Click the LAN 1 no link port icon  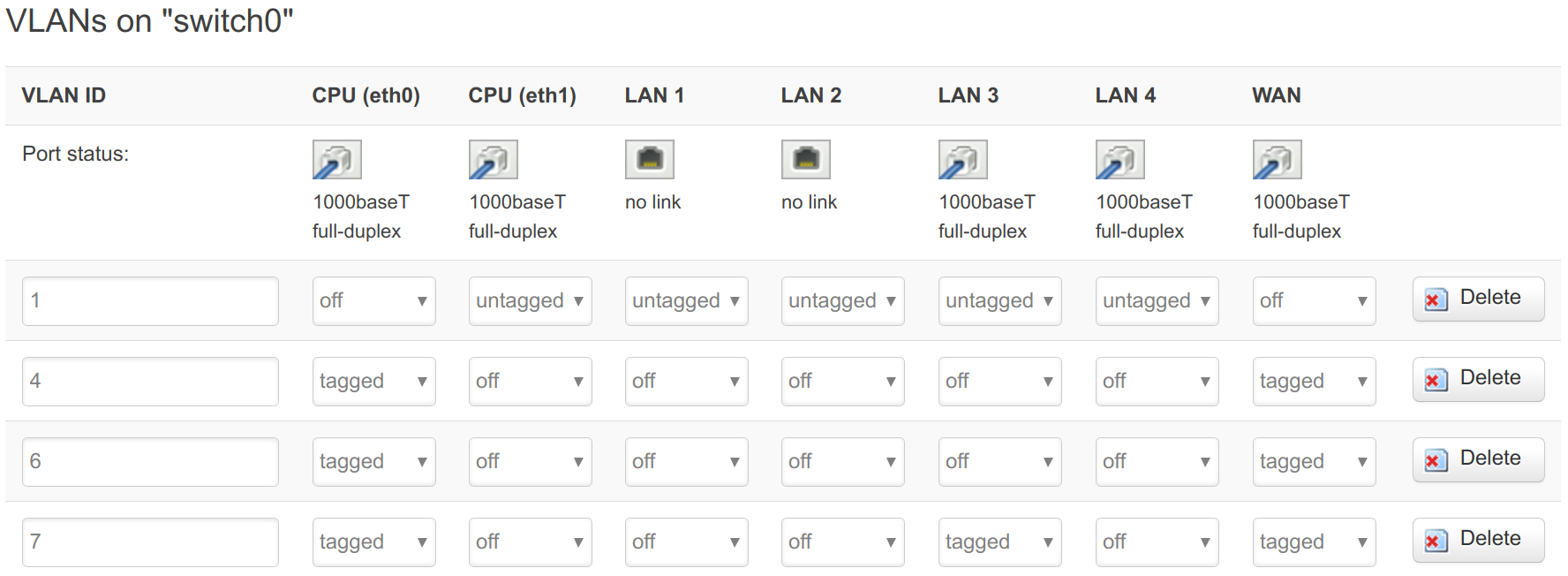tap(649, 160)
